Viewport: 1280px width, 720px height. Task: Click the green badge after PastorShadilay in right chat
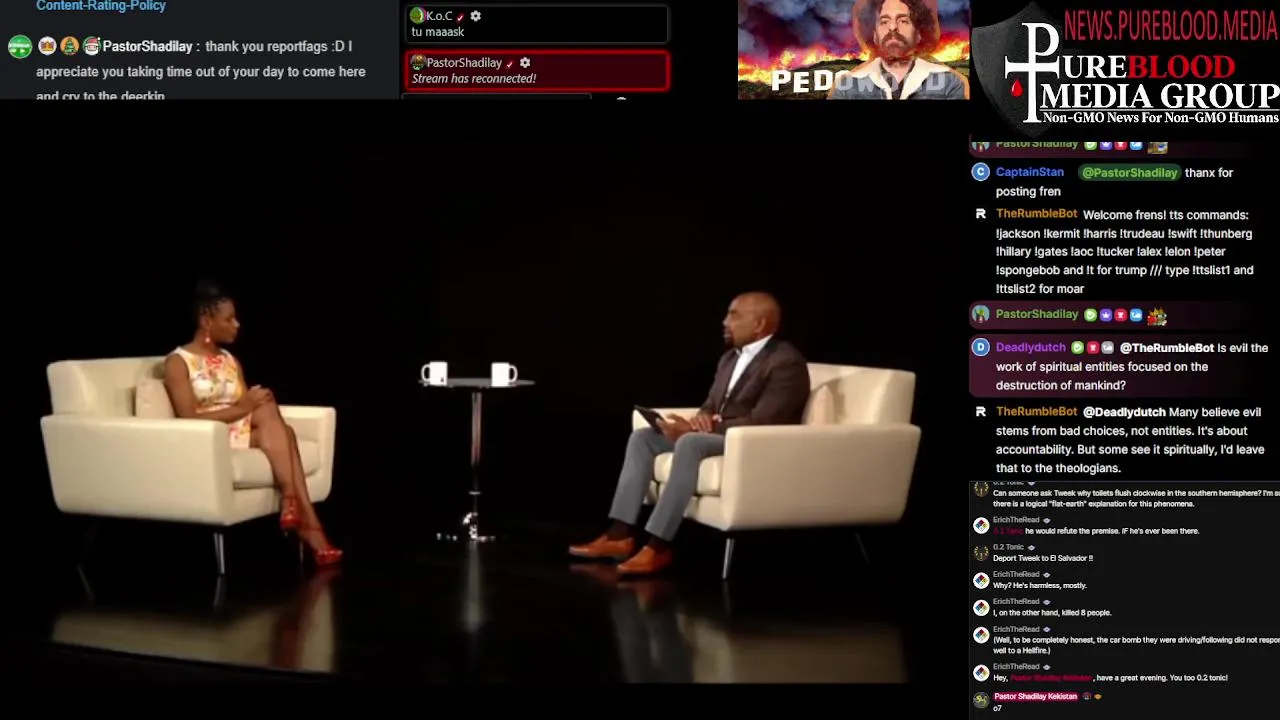tap(1090, 315)
